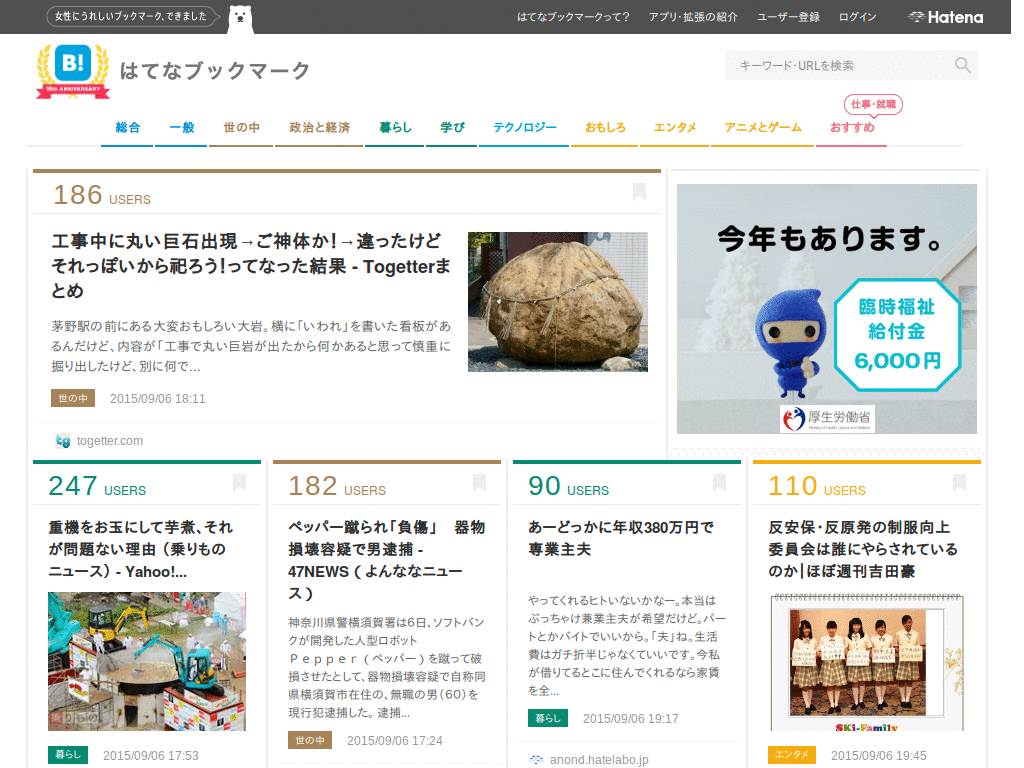This screenshot has height=768, width=1024.
Task: Open the 反安保・反原発の制服向上委員会 article title
Action: (x=863, y=549)
